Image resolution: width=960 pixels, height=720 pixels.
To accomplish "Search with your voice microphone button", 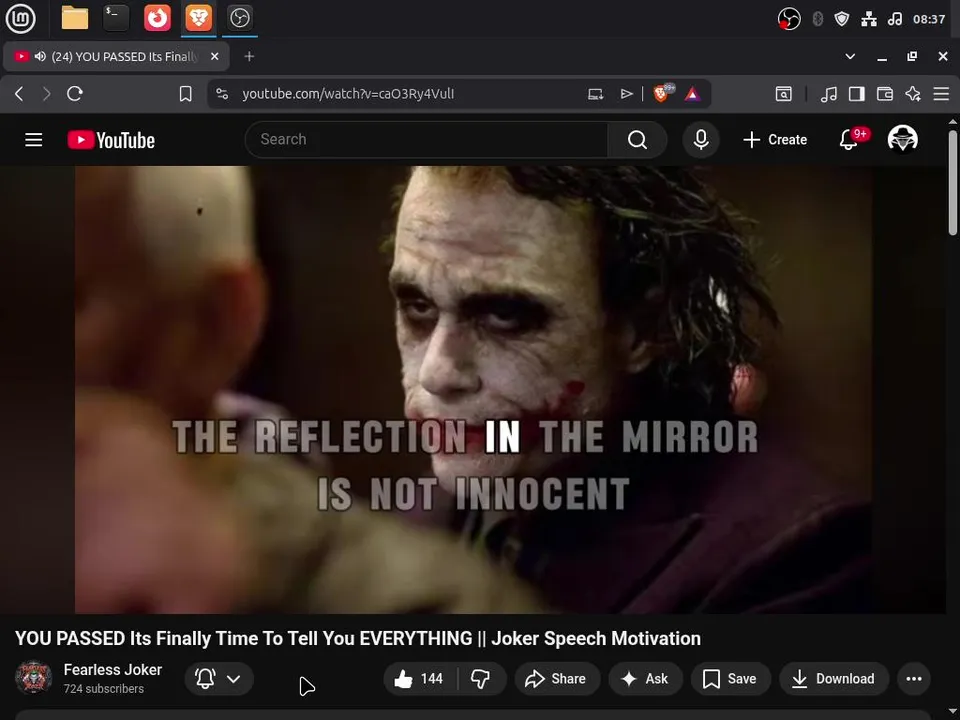I will (x=701, y=140).
